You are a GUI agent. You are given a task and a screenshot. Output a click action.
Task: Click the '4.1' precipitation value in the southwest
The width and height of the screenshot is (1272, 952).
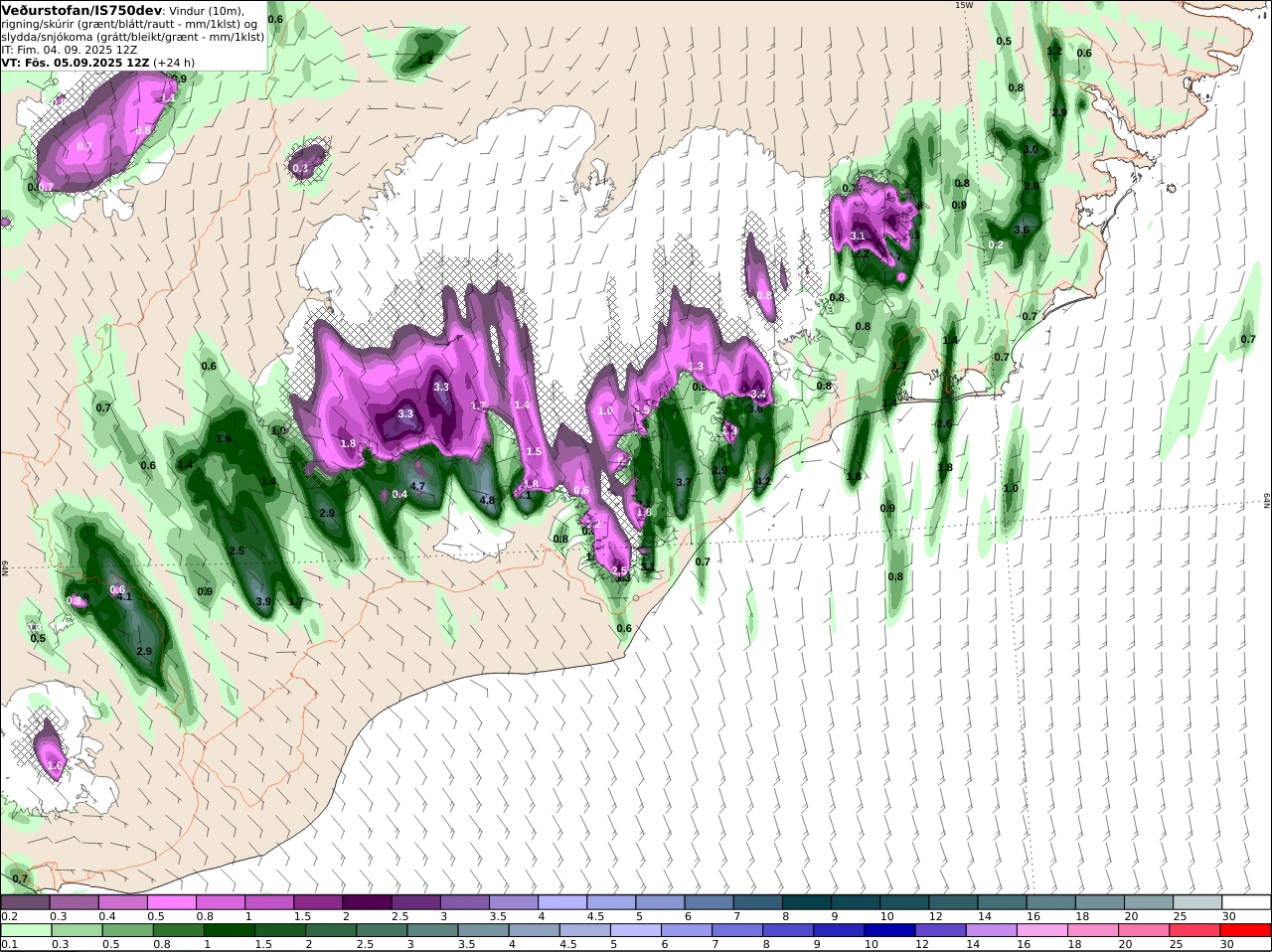(x=124, y=597)
